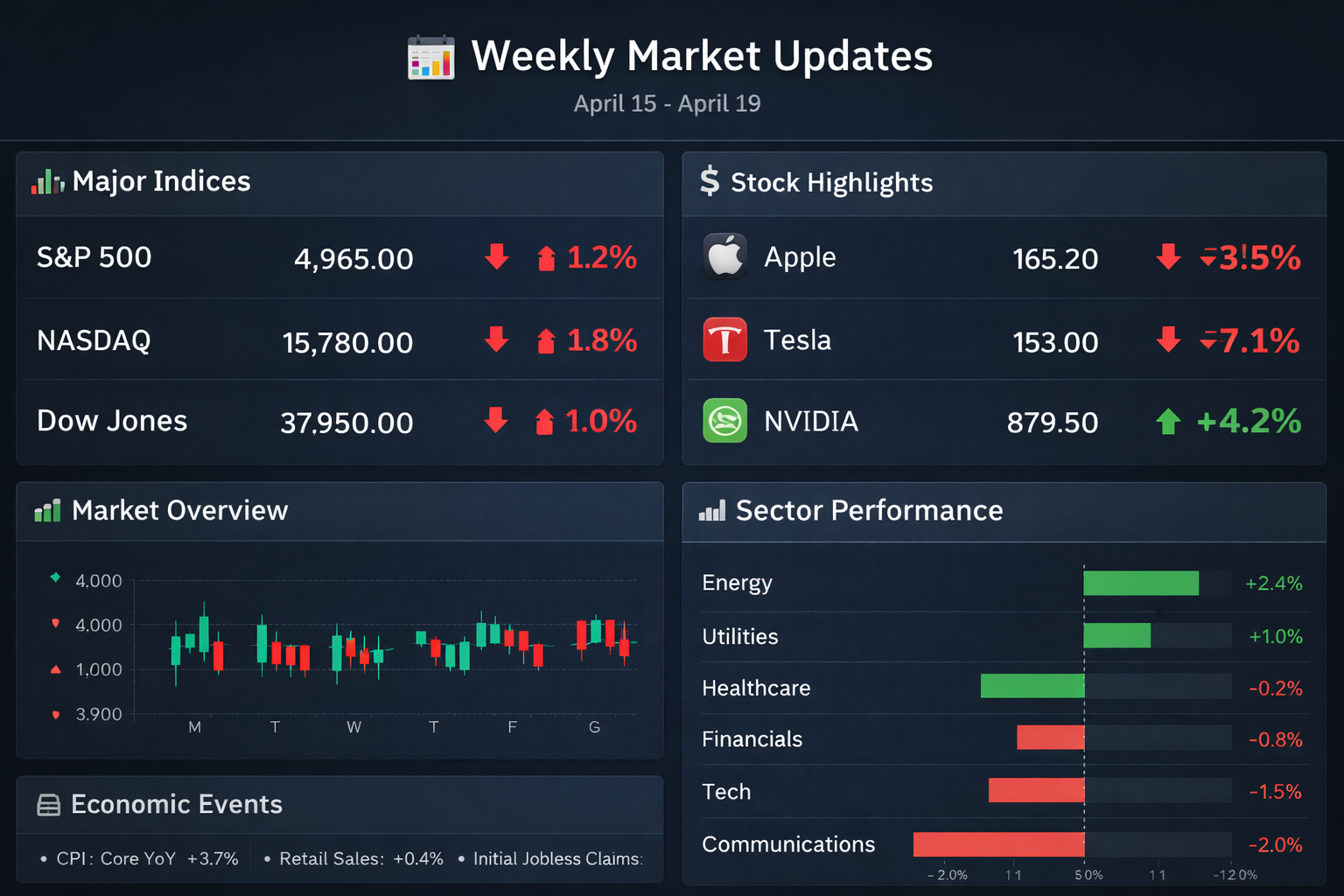
Task: Toggle the red down arrow next to S&P 500
Action: point(496,257)
